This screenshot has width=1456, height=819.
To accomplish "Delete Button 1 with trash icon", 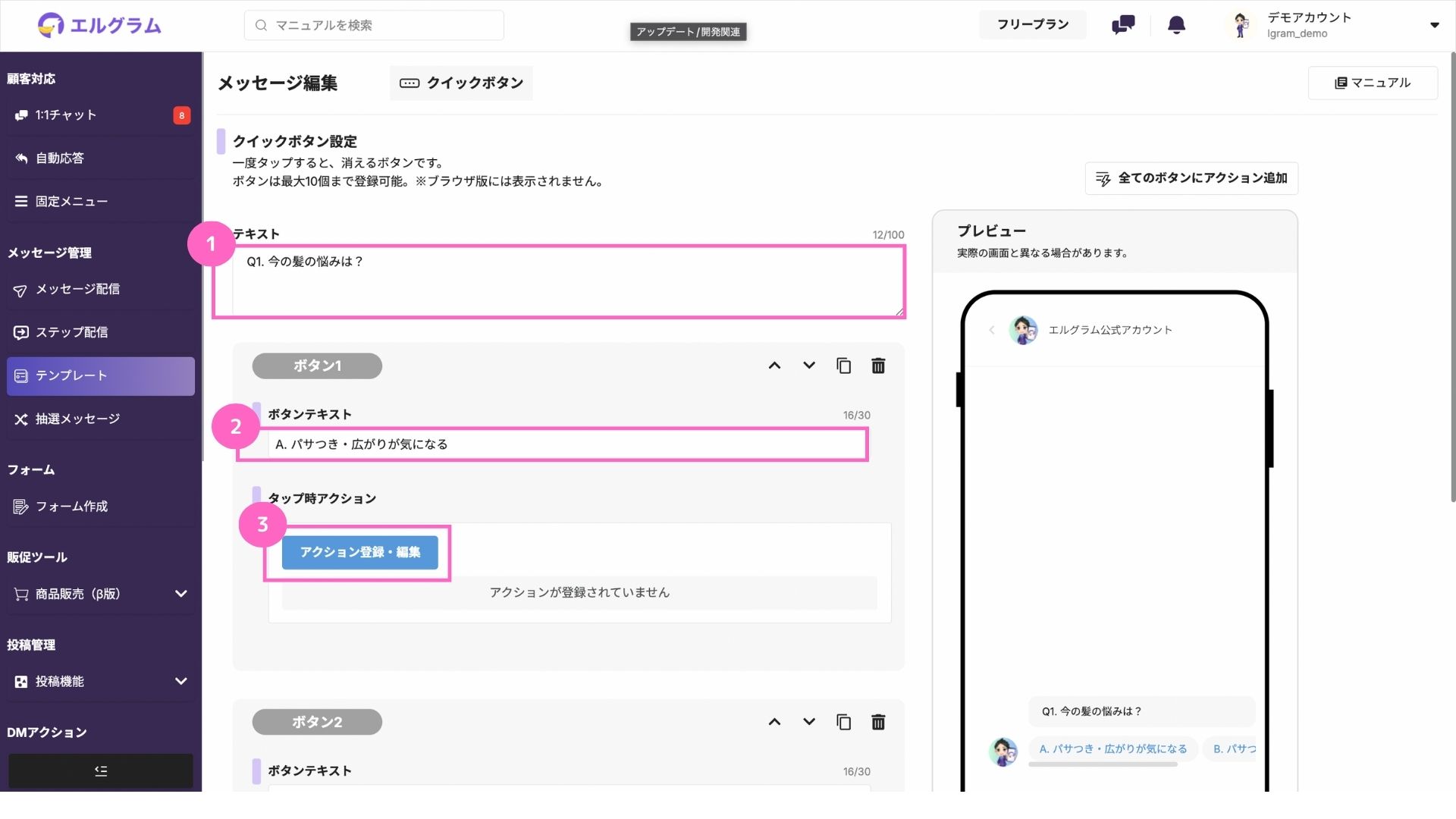I will 878,366.
